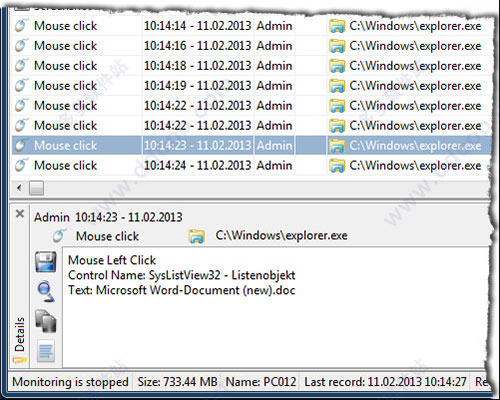Select the timestamp '10:14:18 - 11.02.2013'

(197, 66)
